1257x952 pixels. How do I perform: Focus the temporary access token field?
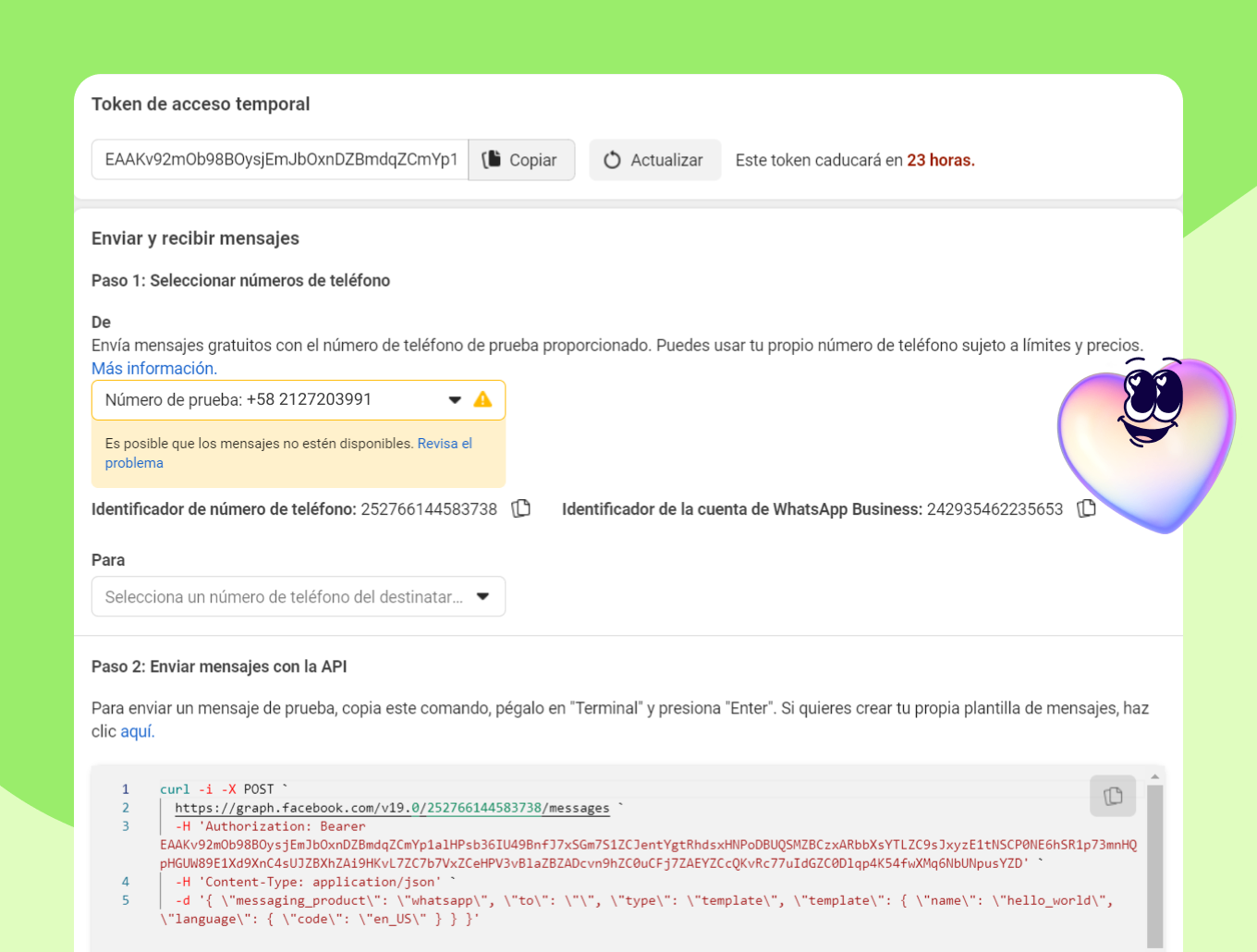click(x=280, y=160)
